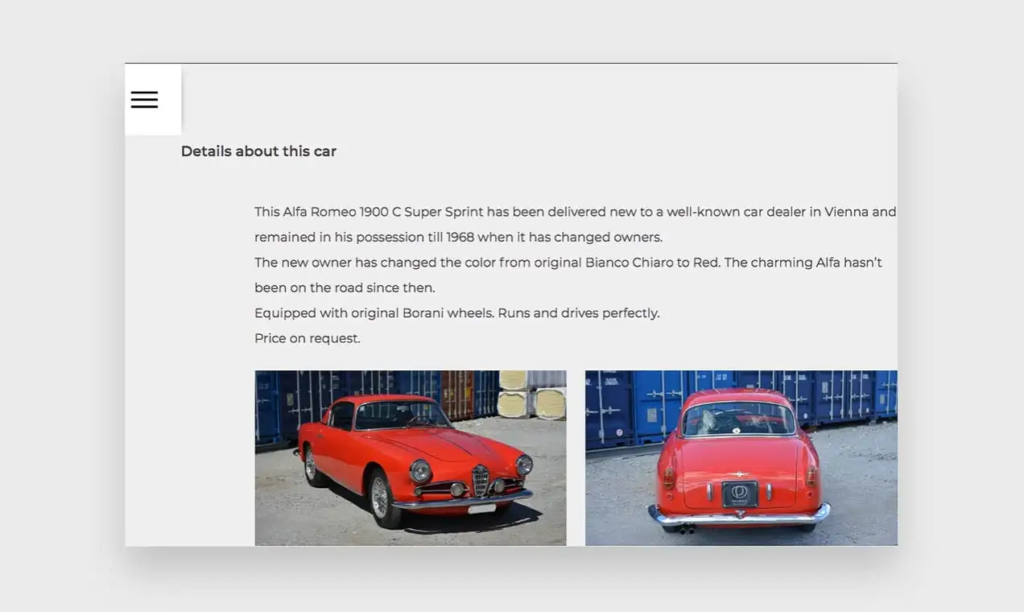Click the line mentioning 1968 ownership change
Image resolution: width=1024 pixels, height=612 pixels.
(458, 238)
